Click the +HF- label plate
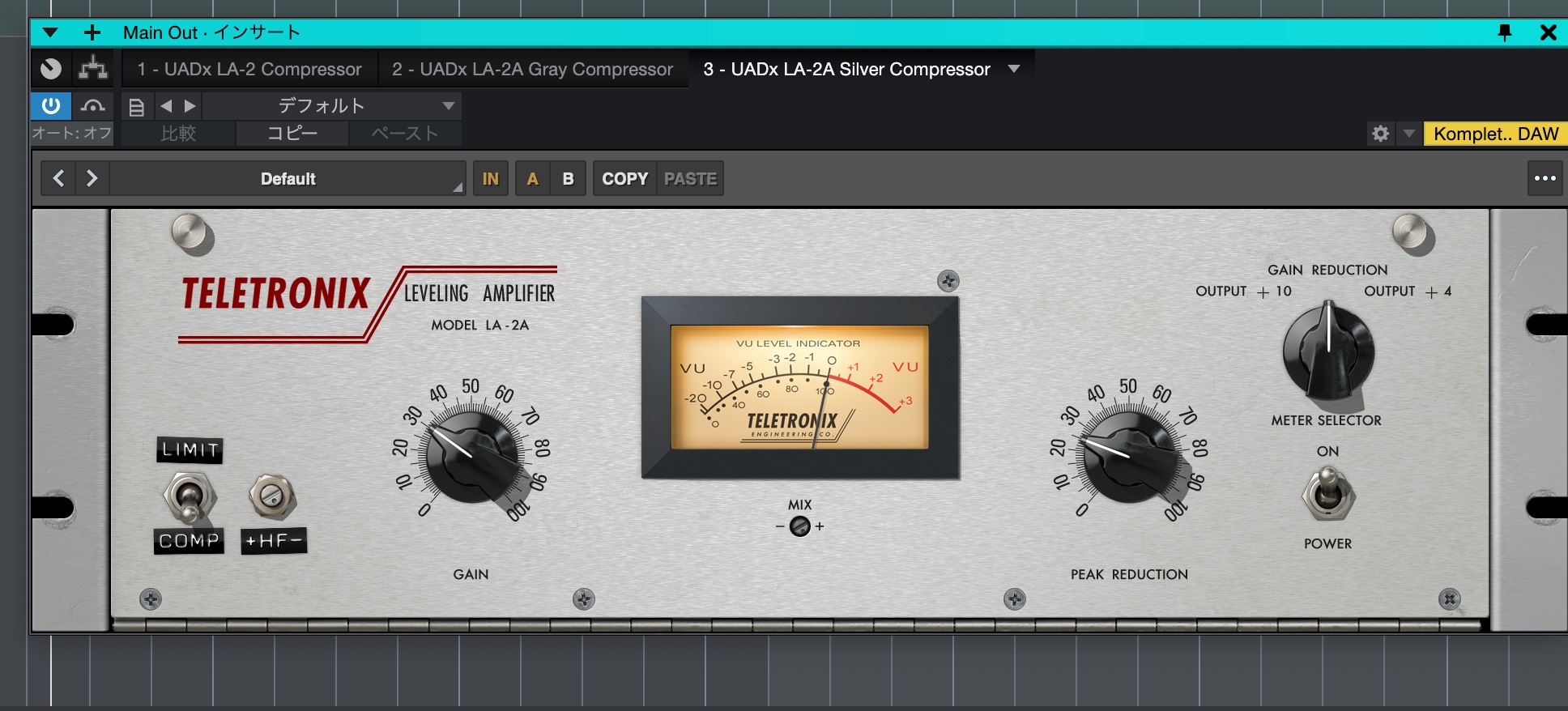This screenshot has width=1568, height=711. [274, 541]
